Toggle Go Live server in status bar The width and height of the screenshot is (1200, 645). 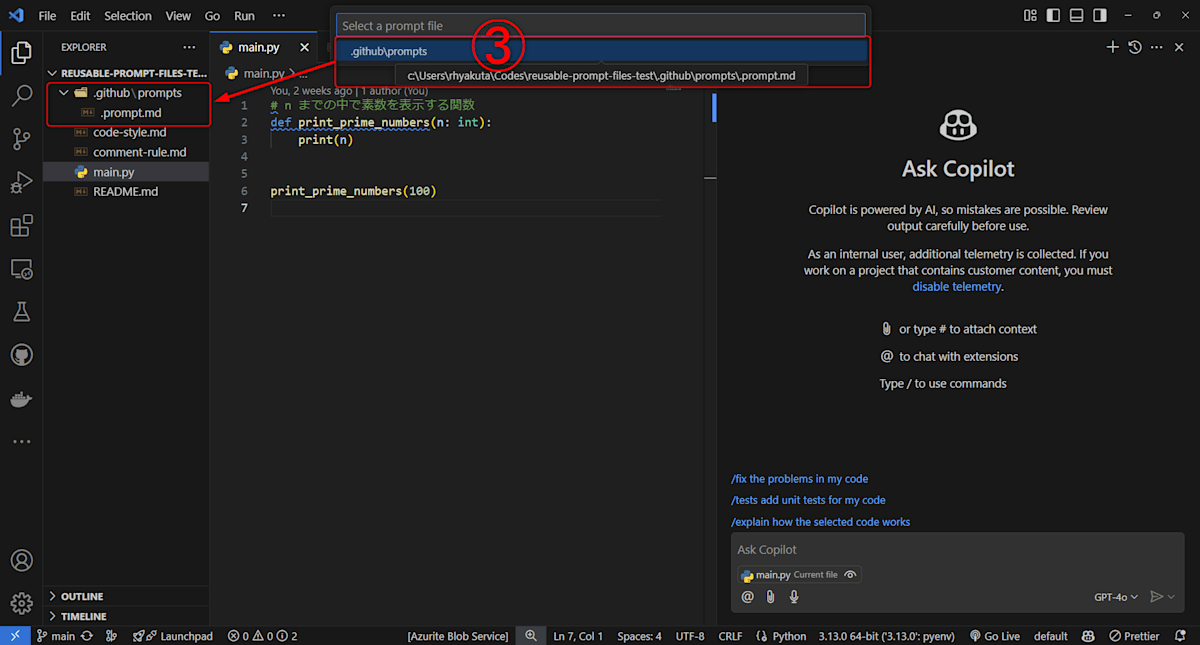click(x=995, y=636)
